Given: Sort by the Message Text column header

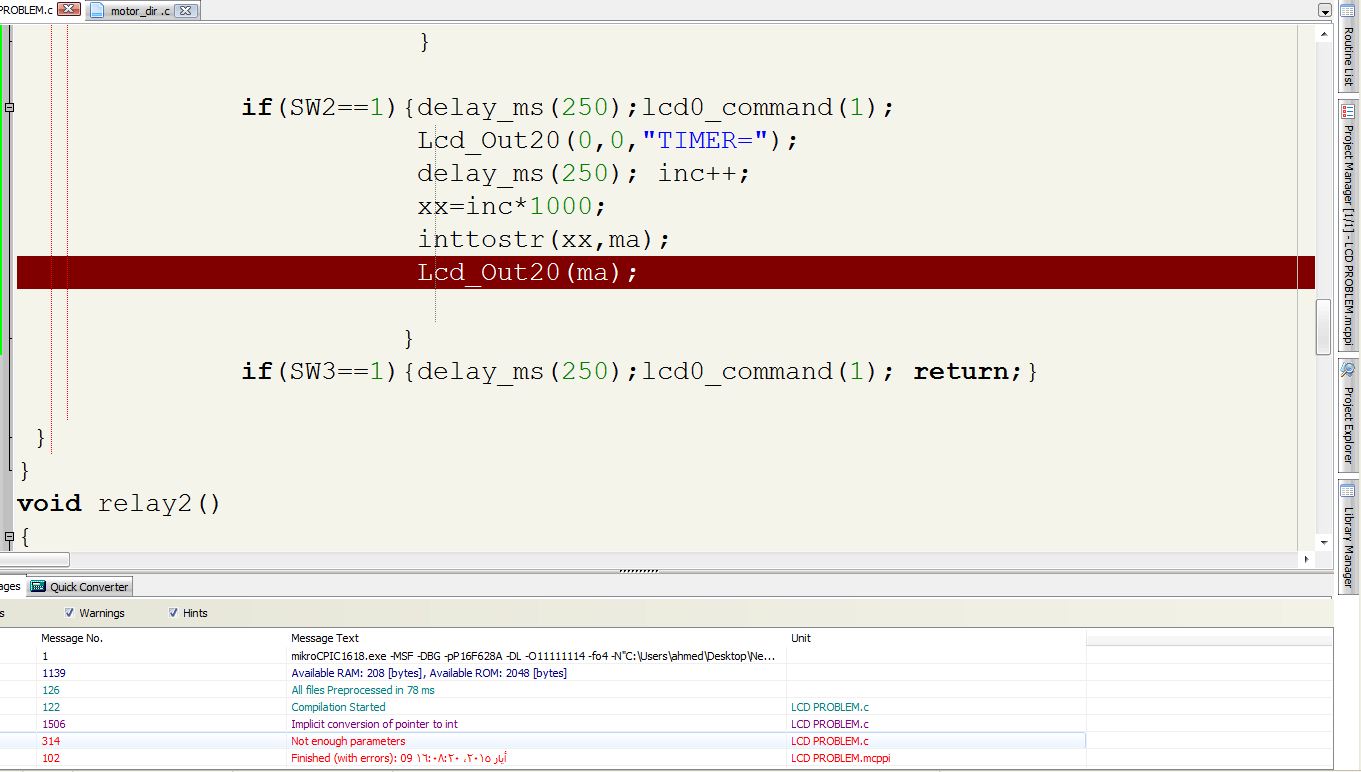Looking at the screenshot, I should tap(325, 638).
